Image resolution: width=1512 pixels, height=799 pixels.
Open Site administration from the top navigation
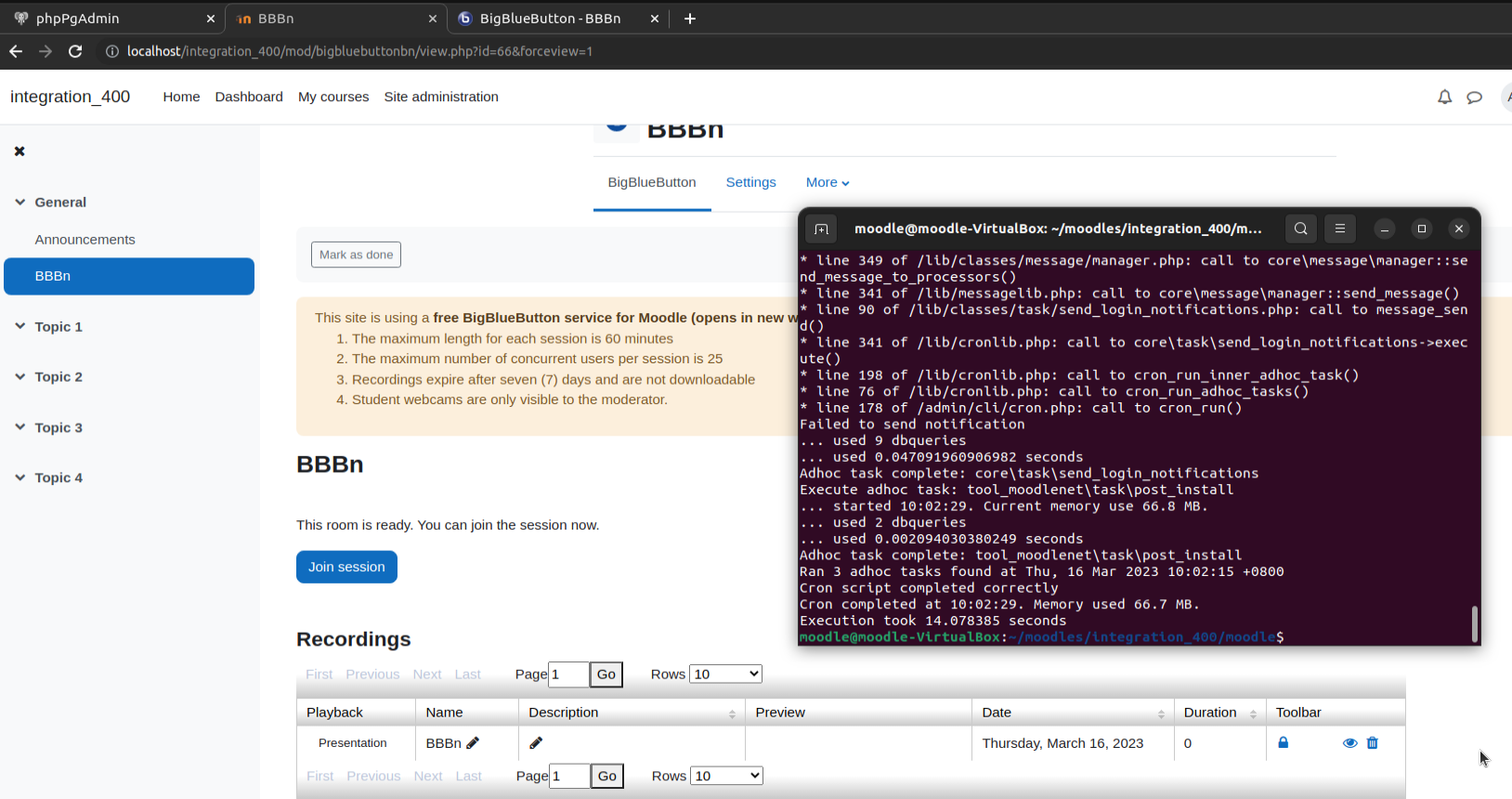click(x=441, y=97)
